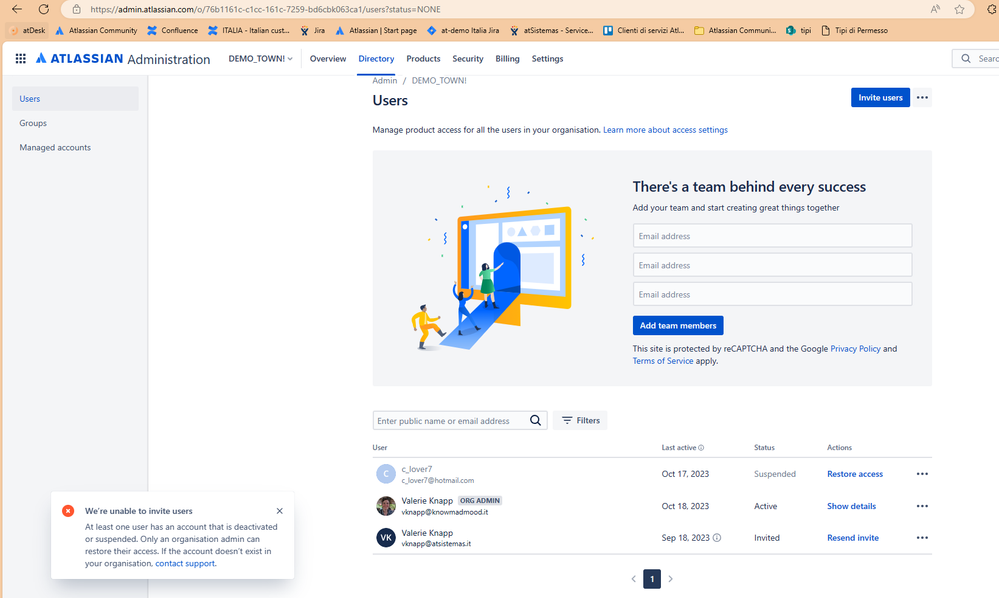Open the Filters control
This screenshot has width=999, height=598.
[x=580, y=420]
